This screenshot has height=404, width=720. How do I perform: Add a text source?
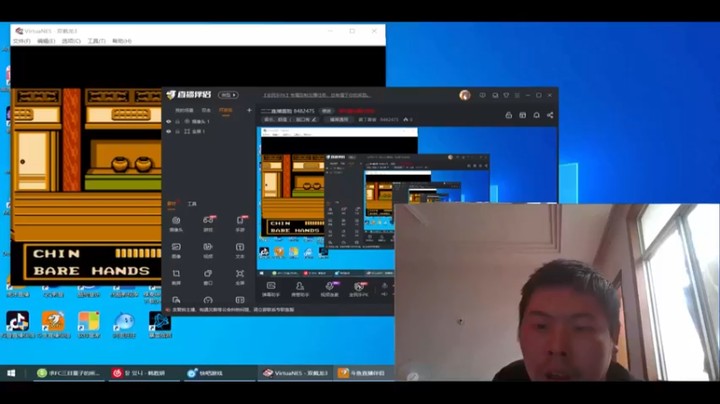point(240,250)
